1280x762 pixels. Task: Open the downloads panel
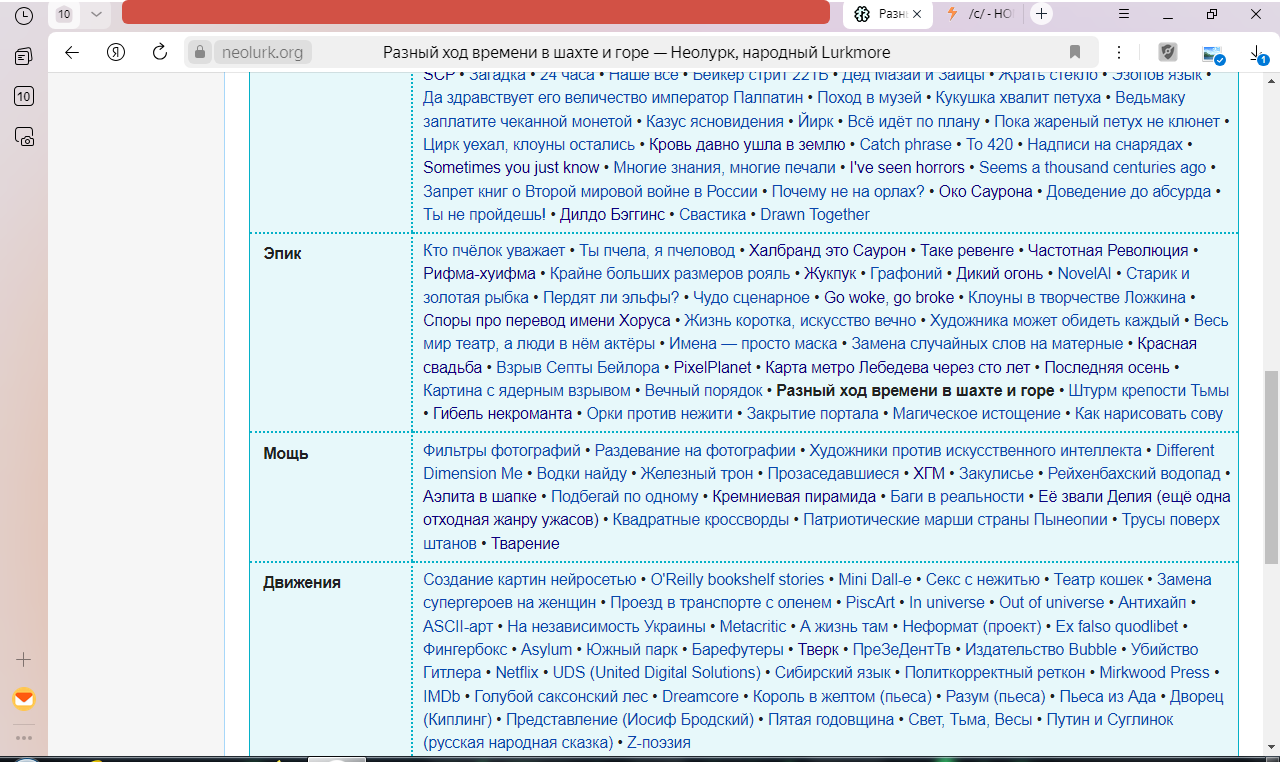click(1257, 54)
